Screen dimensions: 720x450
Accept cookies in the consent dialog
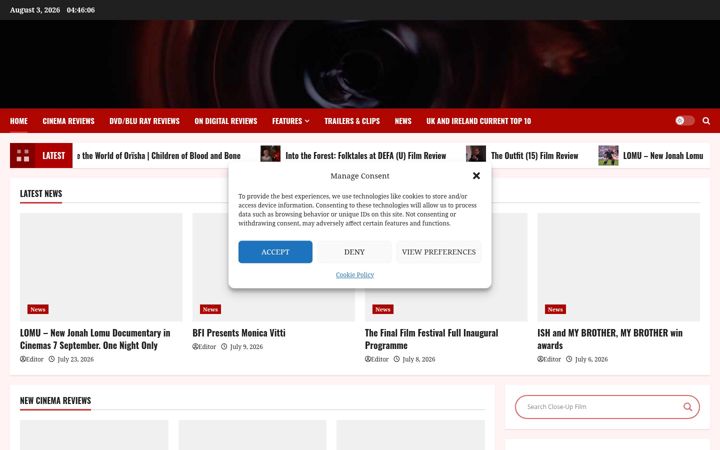pos(275,252)
